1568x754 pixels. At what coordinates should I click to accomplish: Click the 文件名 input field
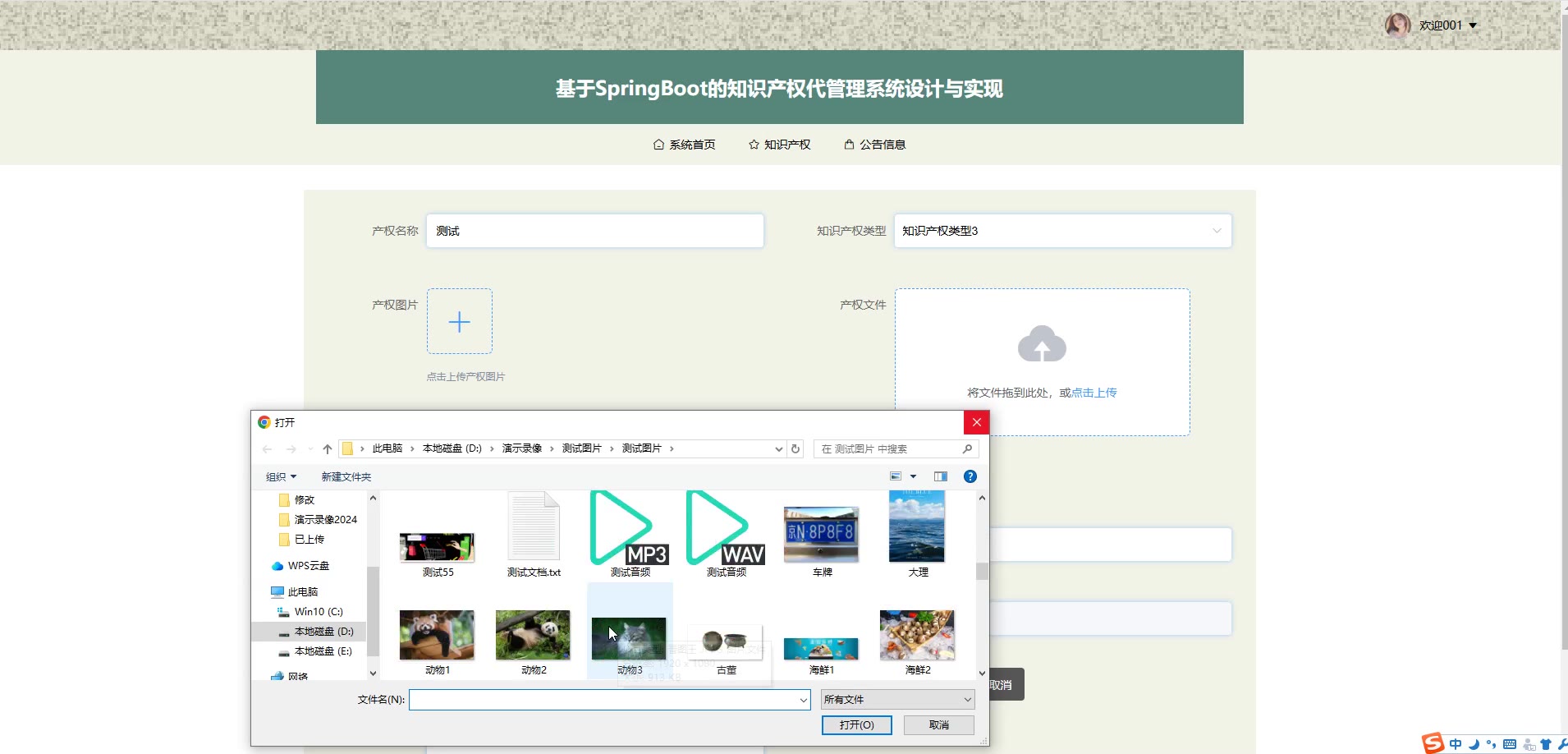coord(610,700)
